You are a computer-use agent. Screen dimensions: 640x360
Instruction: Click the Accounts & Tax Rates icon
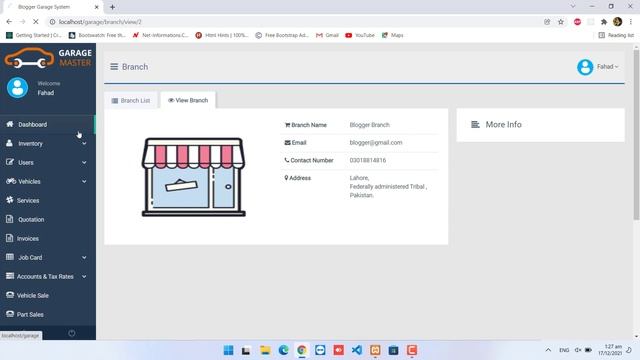[x=10, y=276]
